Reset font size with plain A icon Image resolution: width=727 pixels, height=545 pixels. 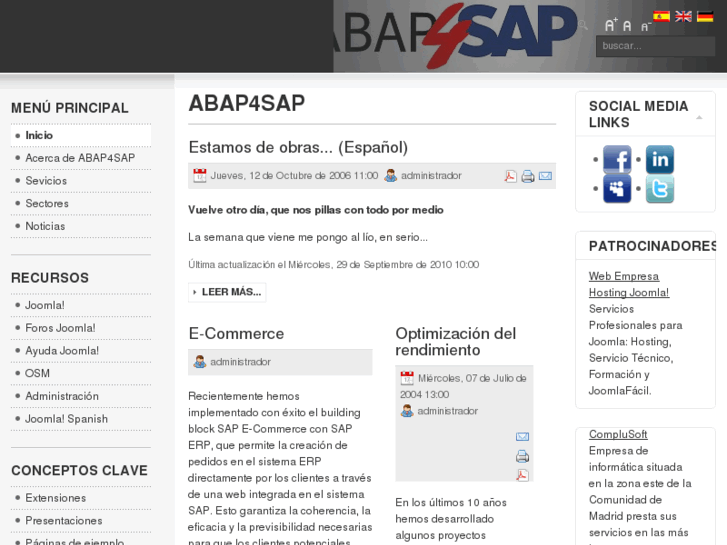coord(627,26)
